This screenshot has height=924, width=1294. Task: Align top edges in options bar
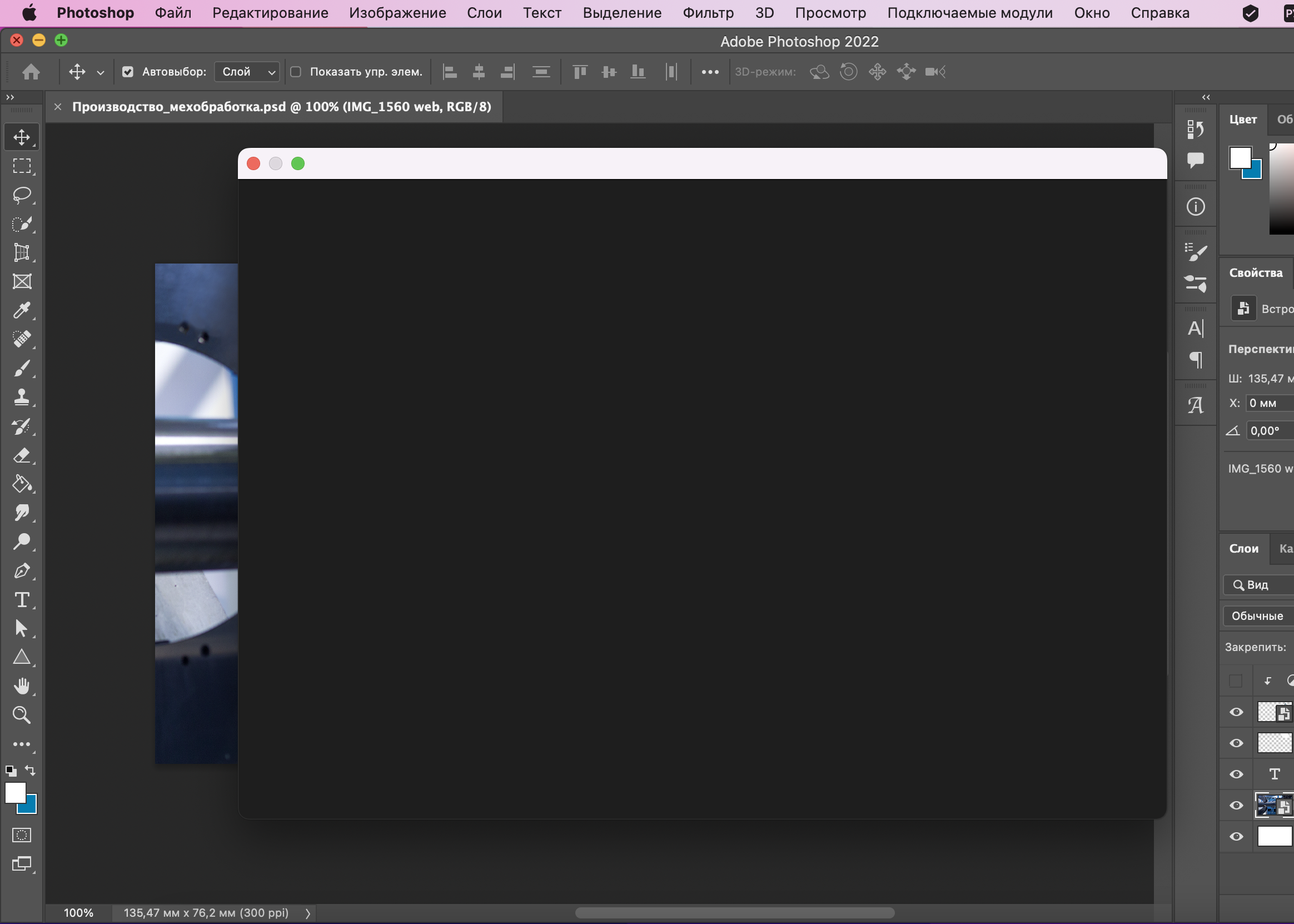(580, 72)
